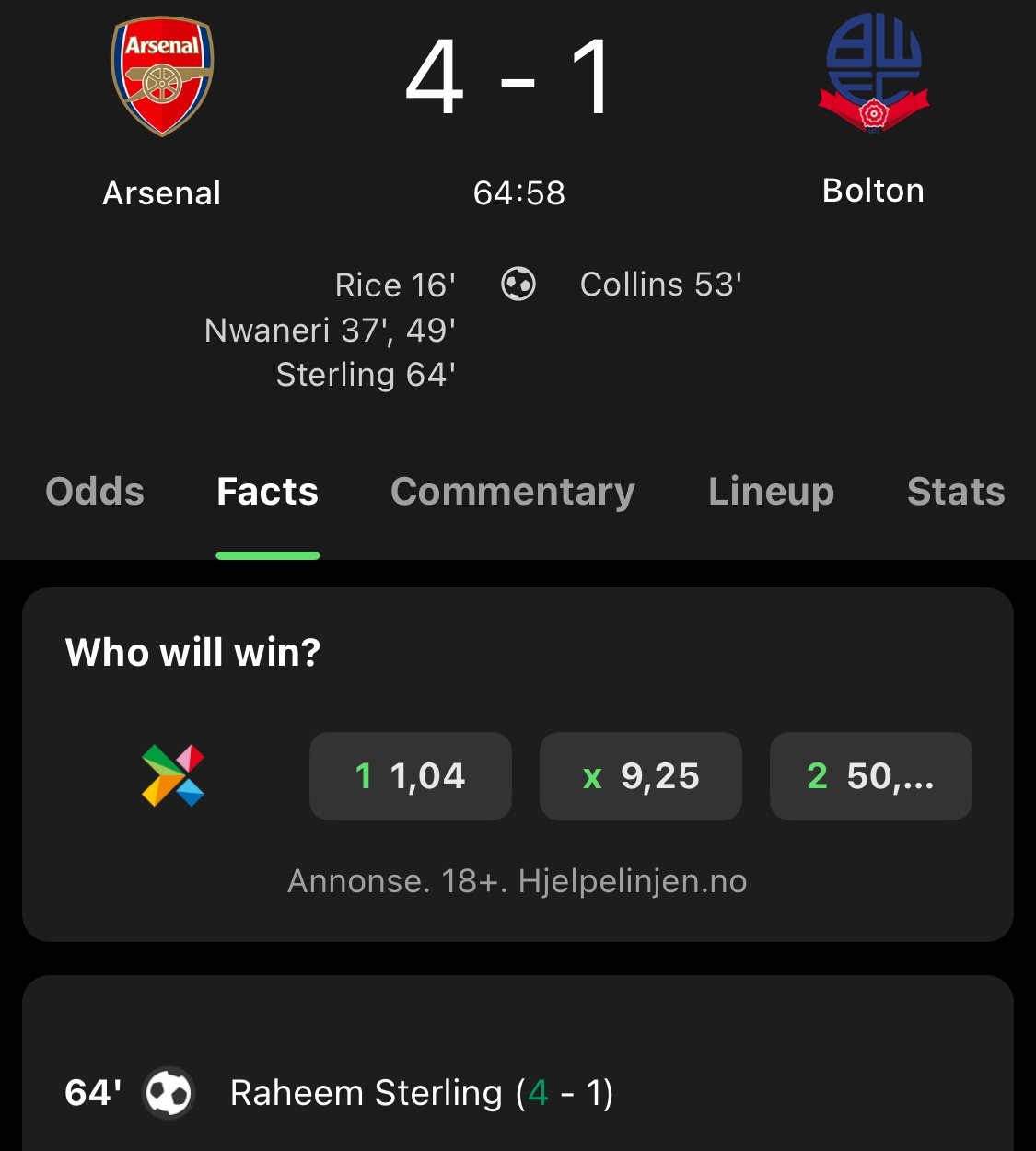
Task: Click the Bolton team name
Action: (873, 191)
